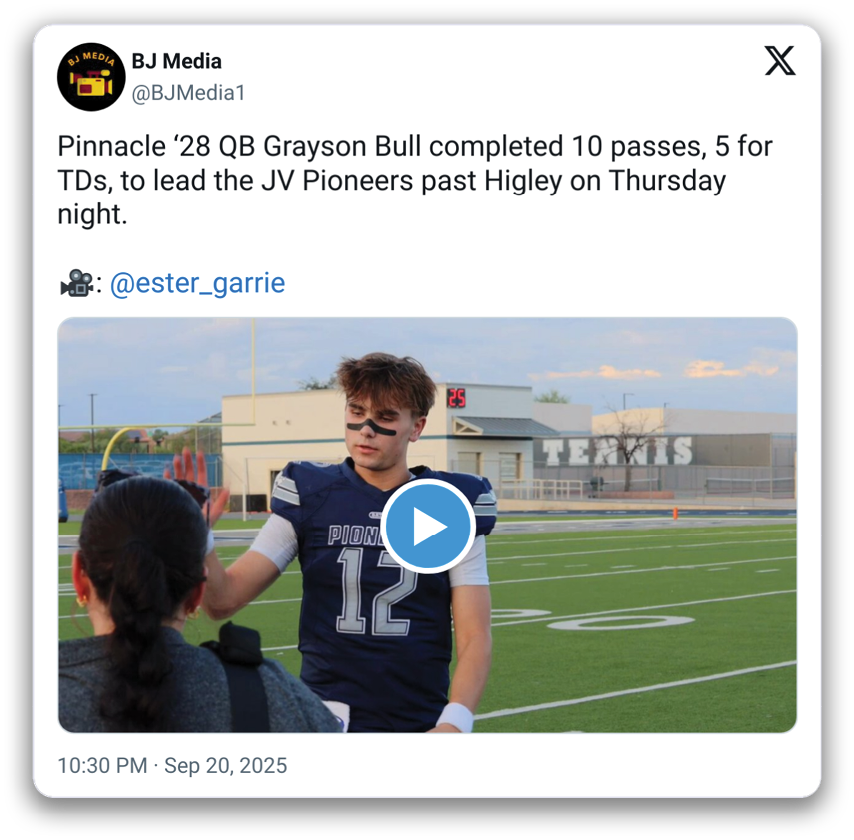Click the TENNIS sign in the video
This screenshot has width=854, height=840.
[x=617, y=452]
